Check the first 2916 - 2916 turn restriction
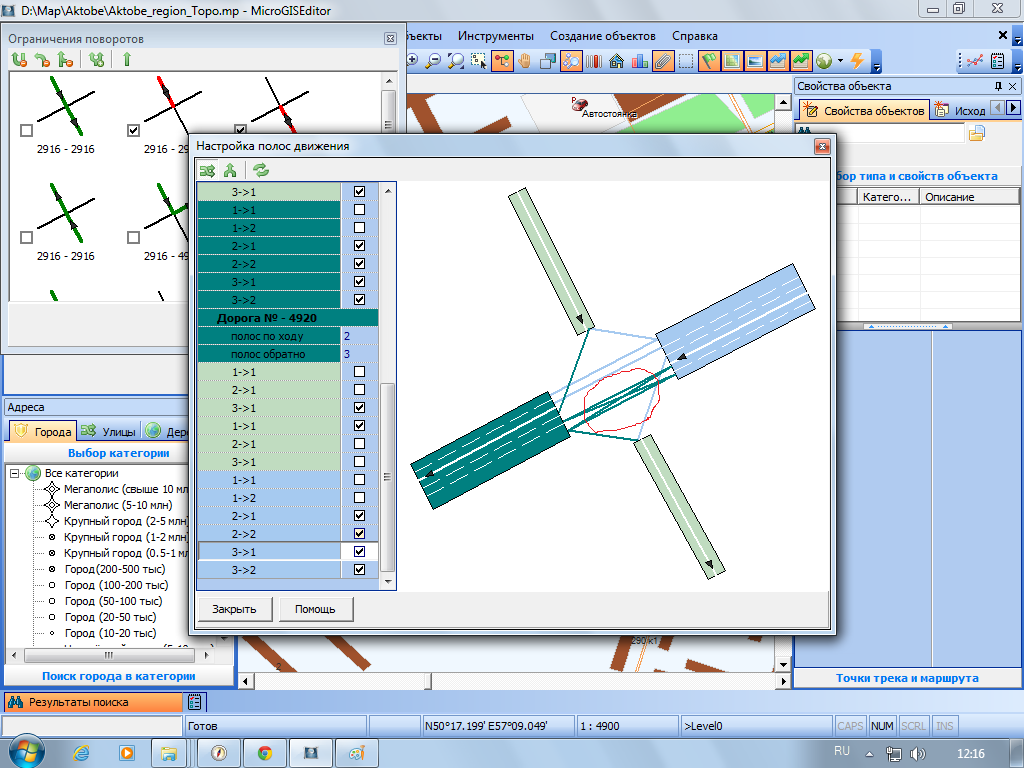 [x=26, y=131]
